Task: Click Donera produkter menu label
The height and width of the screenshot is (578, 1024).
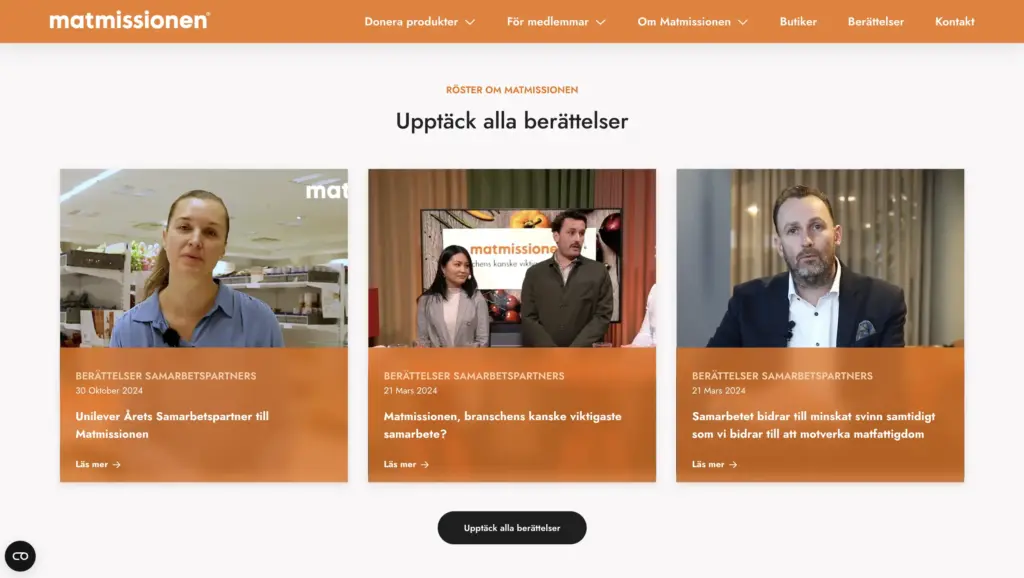Action: pyautogui.click(x=411, y=22)
